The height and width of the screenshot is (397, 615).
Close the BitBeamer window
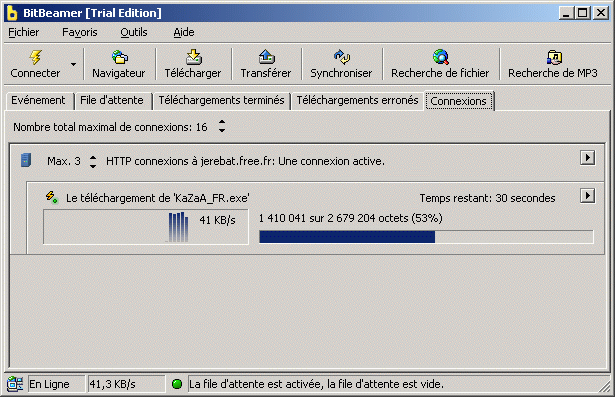pyautogui.click(x=601, y=13)
